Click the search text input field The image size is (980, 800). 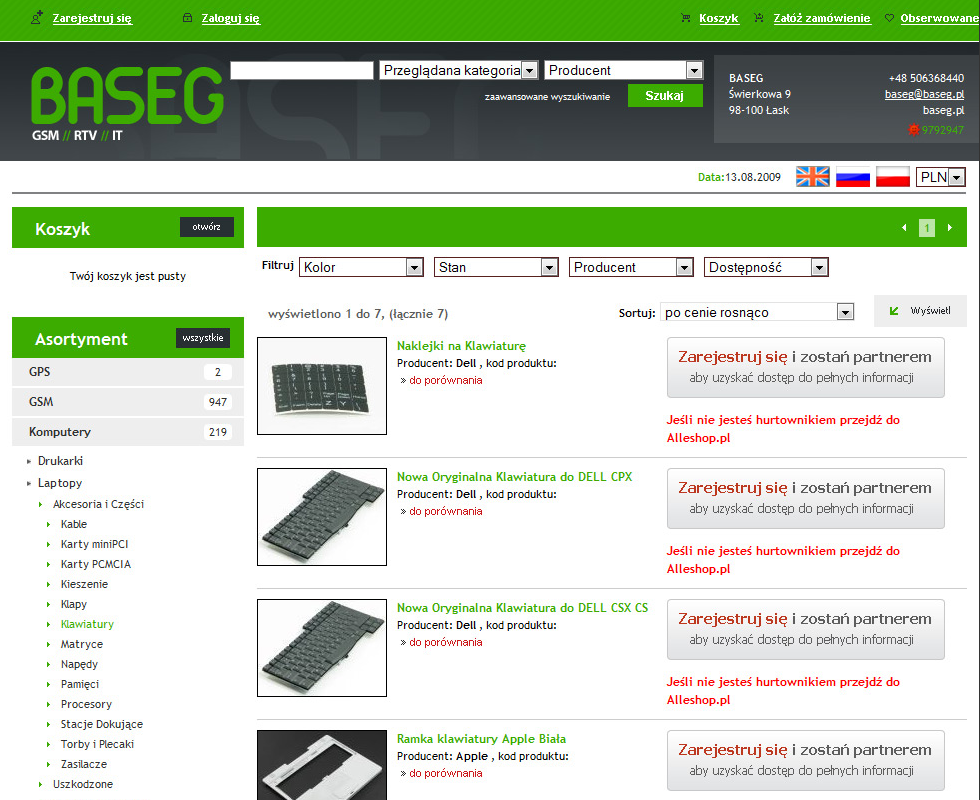click(x=301, y=70)
